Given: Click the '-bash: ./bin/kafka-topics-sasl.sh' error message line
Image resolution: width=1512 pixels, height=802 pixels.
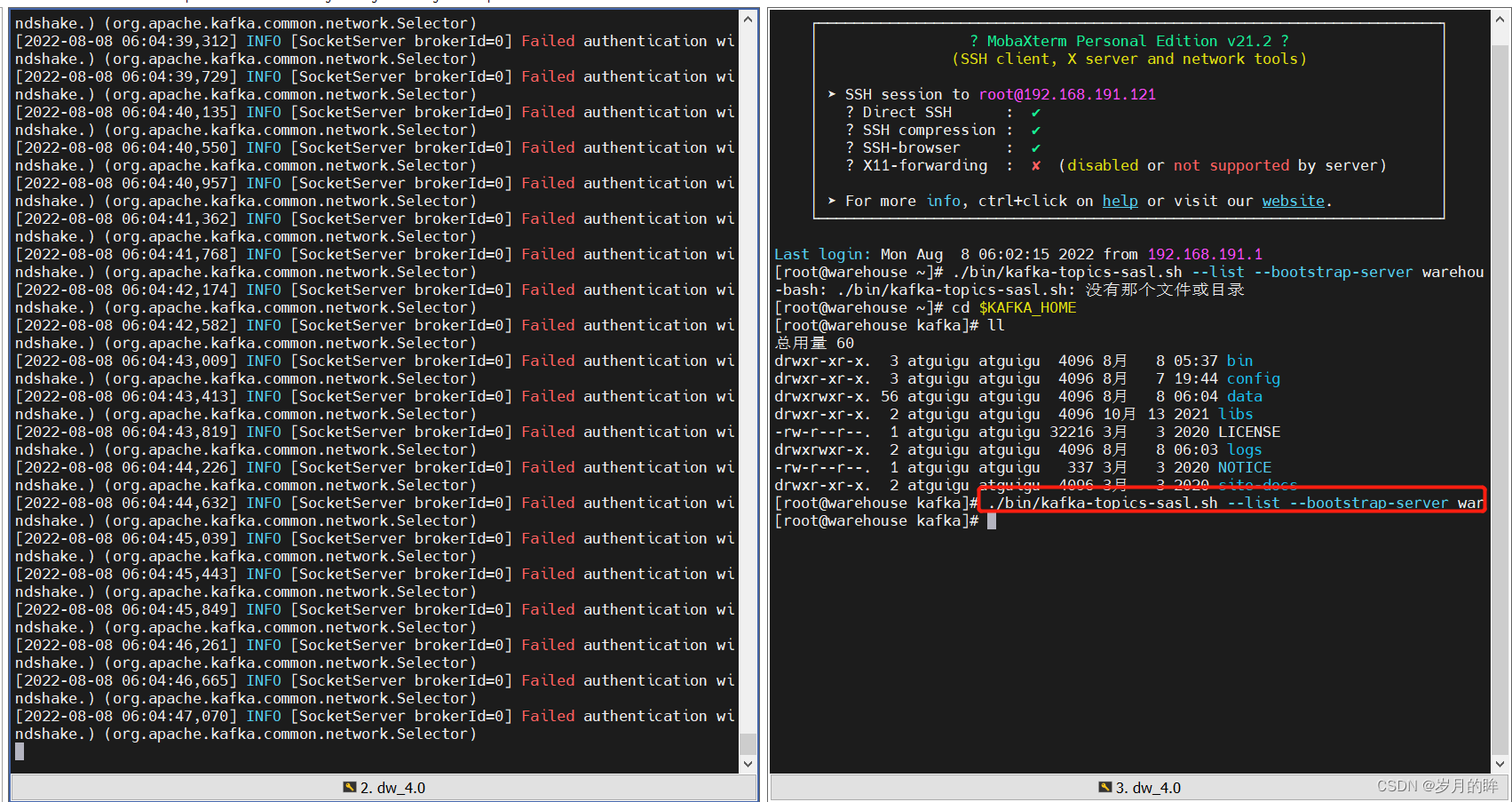Looking at the screenshot, I should click(x=1009, y=290).
